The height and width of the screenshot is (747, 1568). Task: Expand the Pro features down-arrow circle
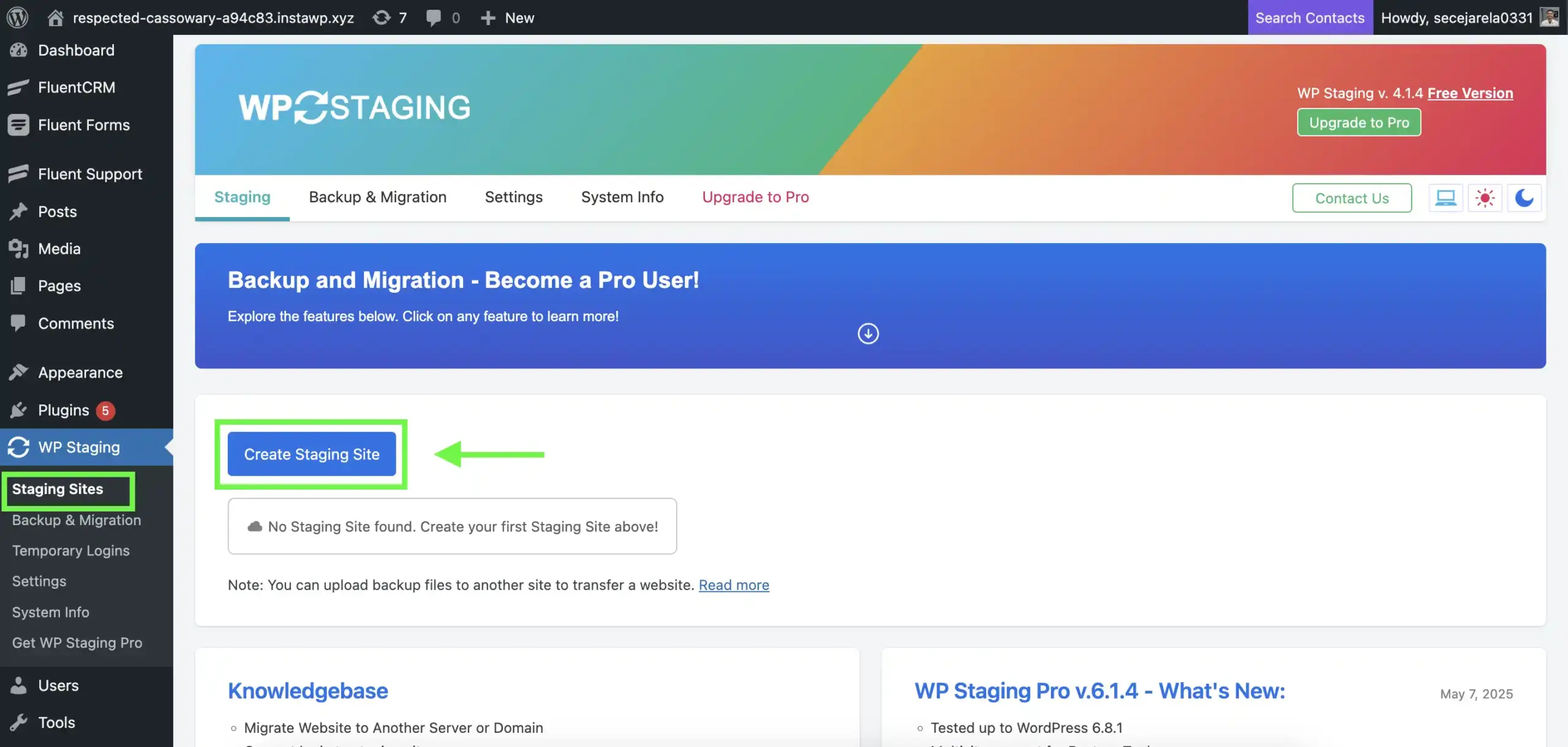(x=868, y=334)
